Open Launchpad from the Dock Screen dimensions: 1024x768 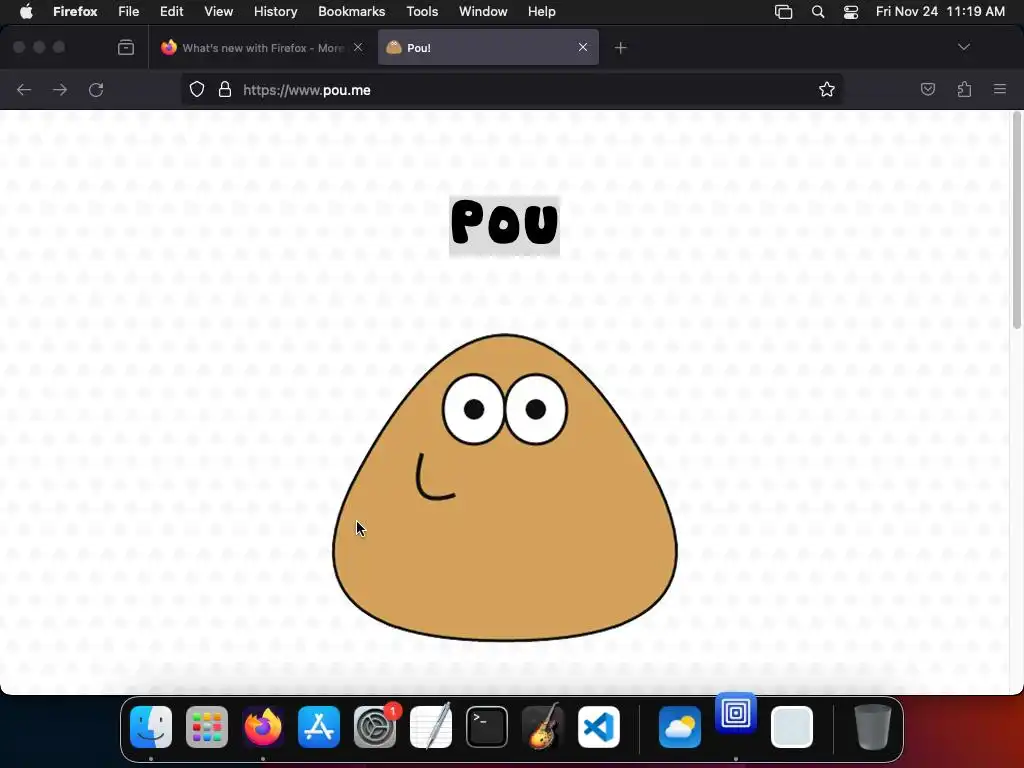point(207,726)
